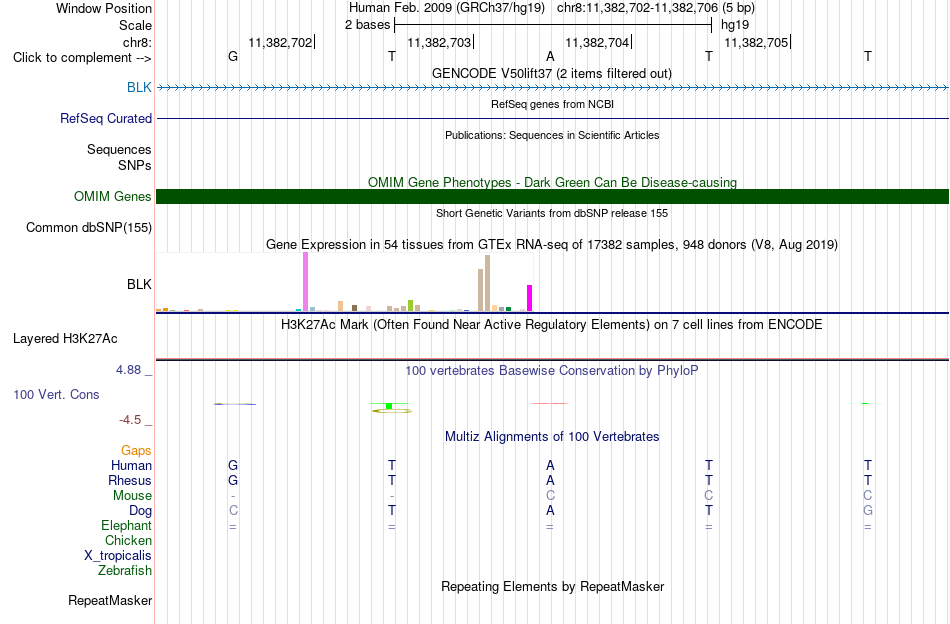Click the Mouse row's C under base A
Image resolution: width=950 pixels, height=624 pixels.
(x=550, y=496)
